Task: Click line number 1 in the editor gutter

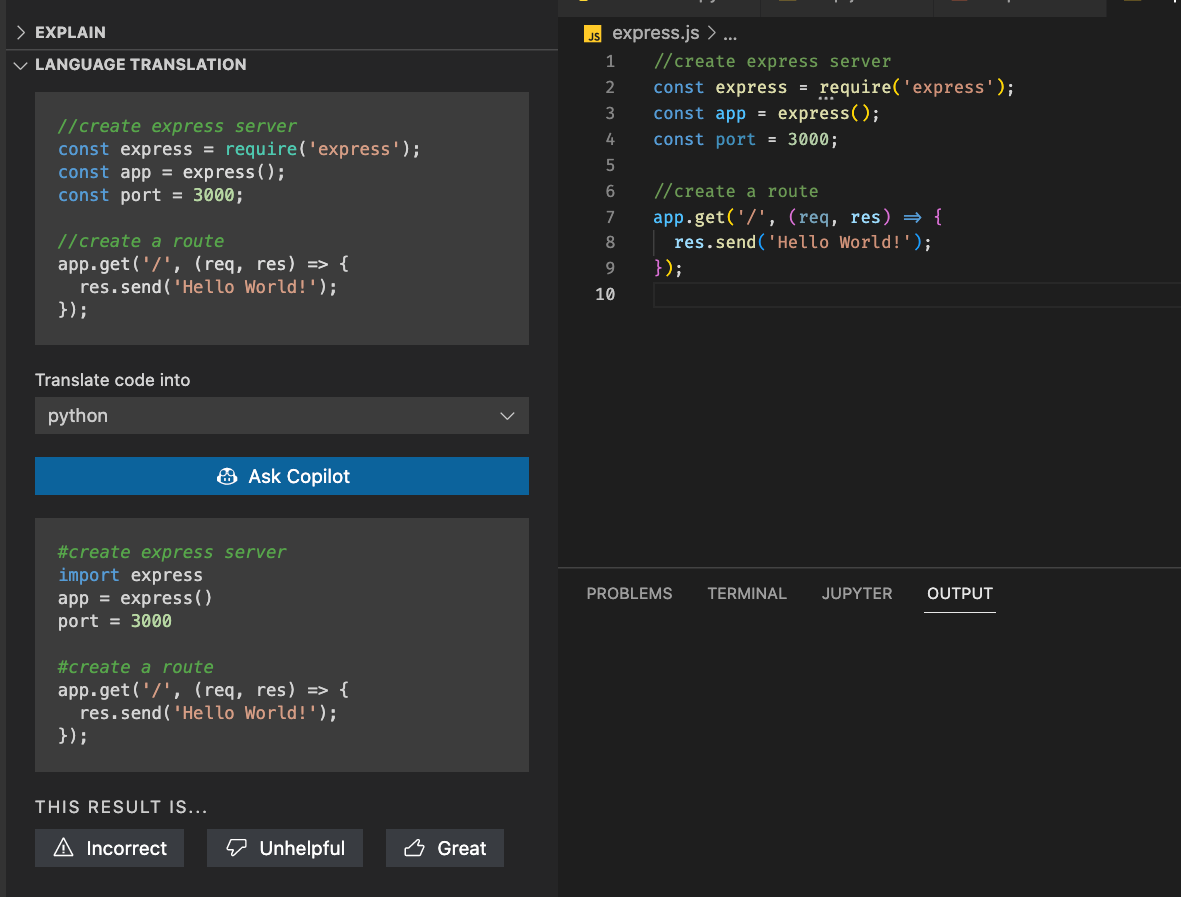Action: coord(609,61)
